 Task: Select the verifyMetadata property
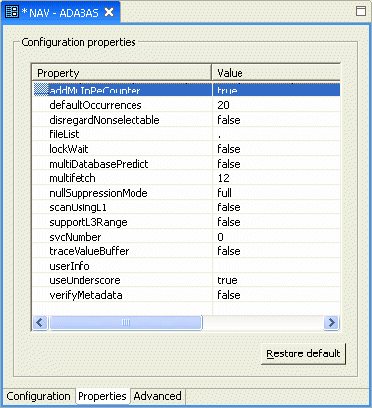[86, 295]
